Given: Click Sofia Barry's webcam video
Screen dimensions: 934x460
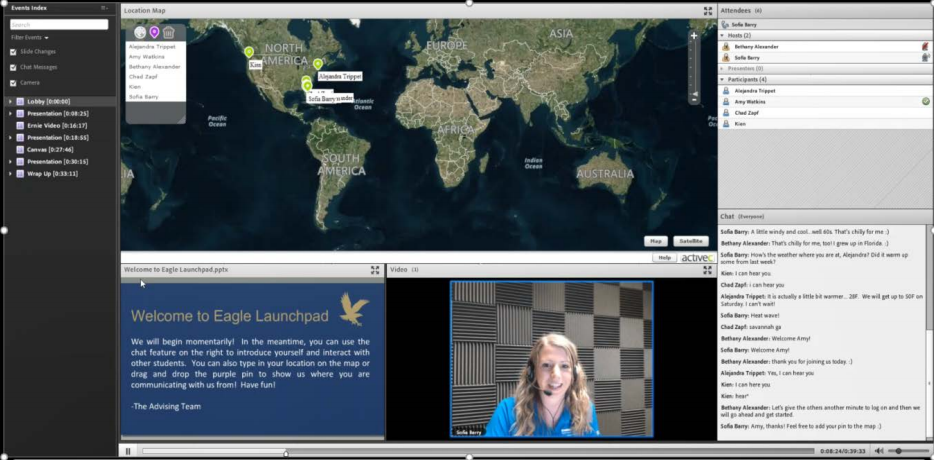Looking at the screenshot, I should point(552,359).
